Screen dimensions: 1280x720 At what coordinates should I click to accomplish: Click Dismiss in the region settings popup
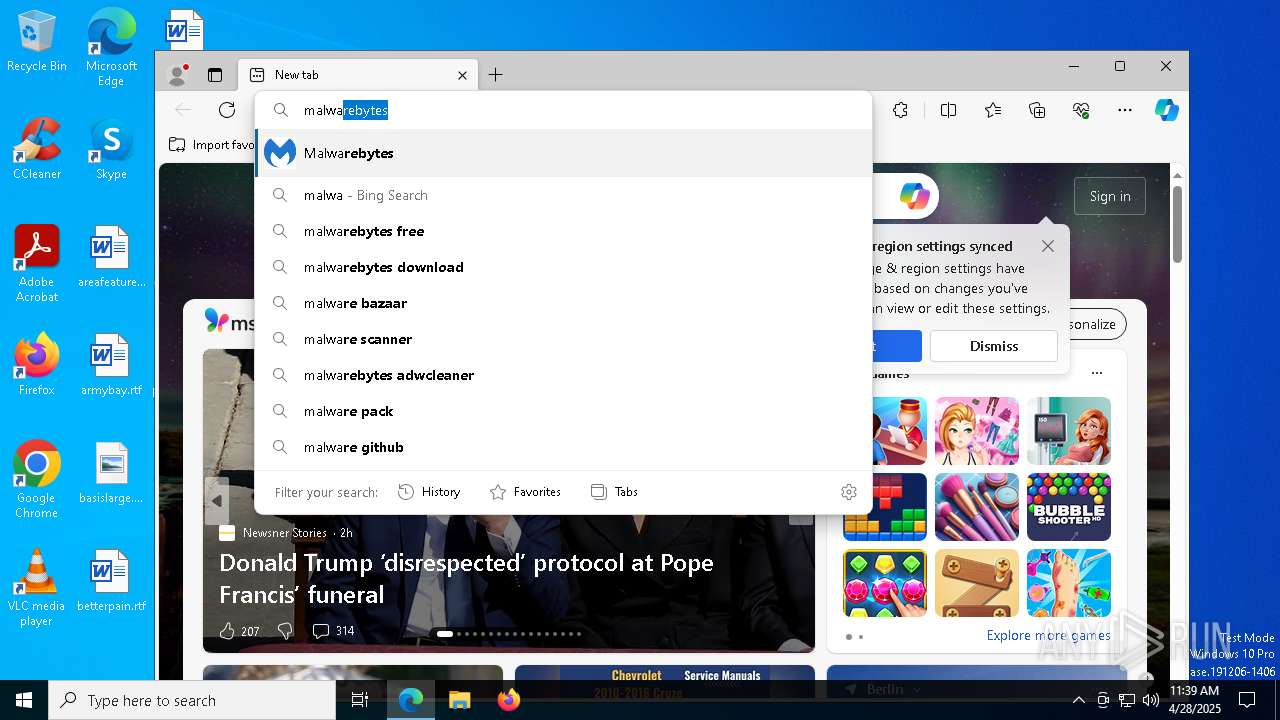click(994, 346)
